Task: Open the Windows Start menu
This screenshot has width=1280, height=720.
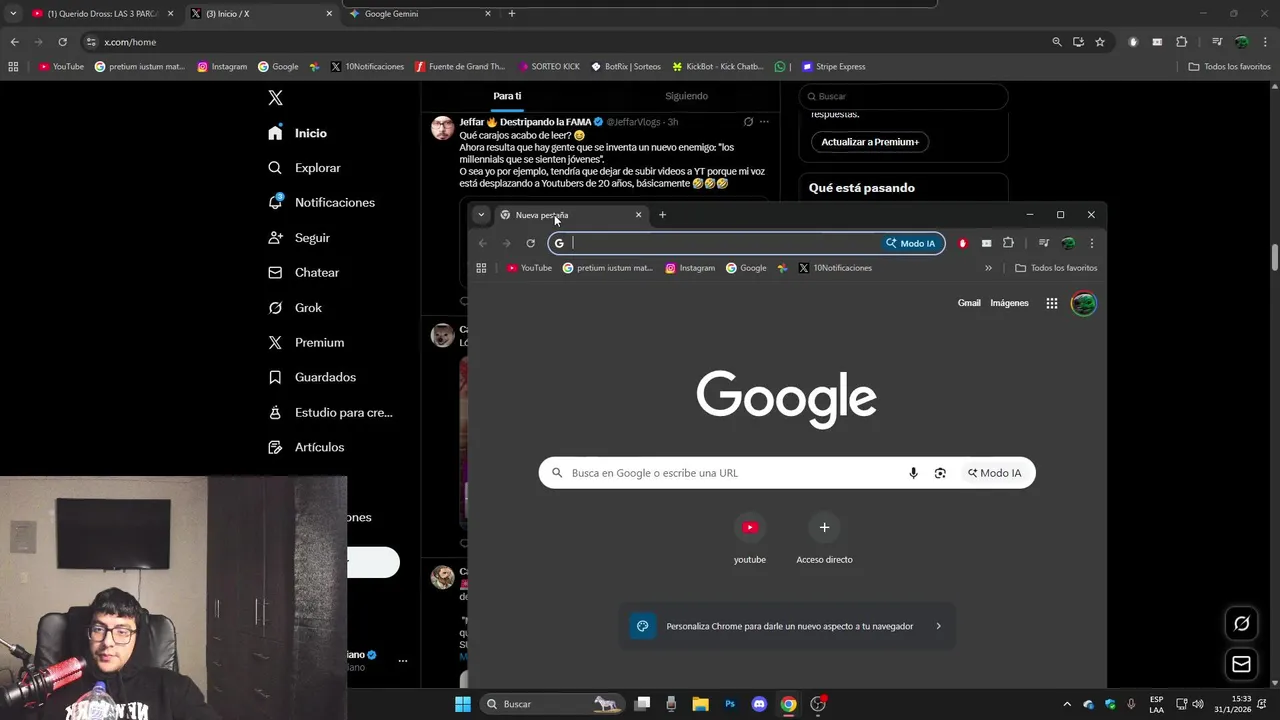Action: point(463,704)
